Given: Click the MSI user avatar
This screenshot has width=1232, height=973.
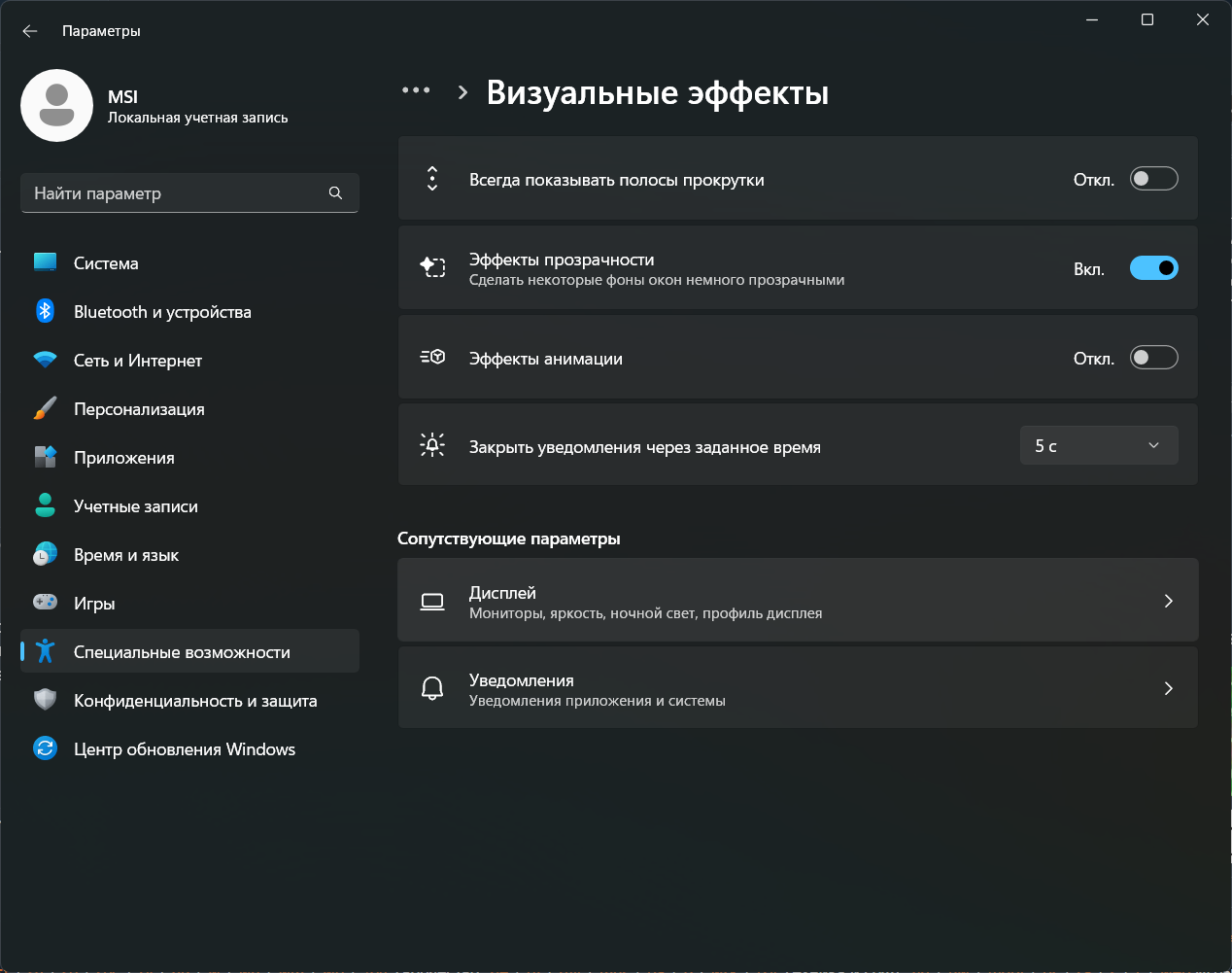Looking at the screenshot, I should 57,106.
